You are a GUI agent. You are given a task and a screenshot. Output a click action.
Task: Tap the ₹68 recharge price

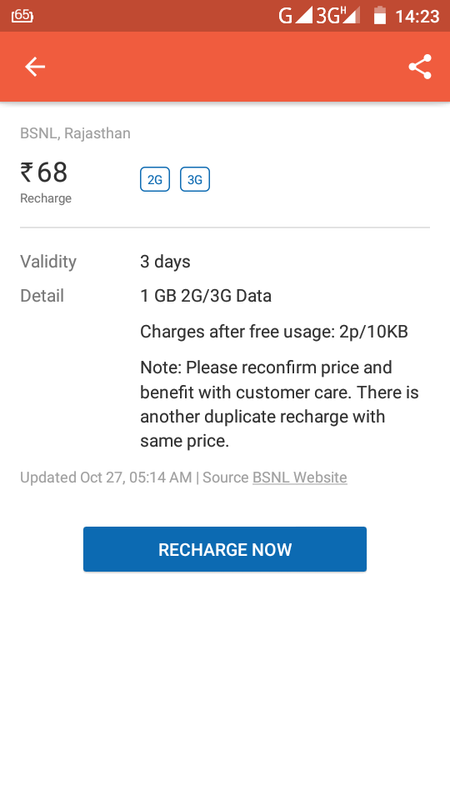[44, 172]
